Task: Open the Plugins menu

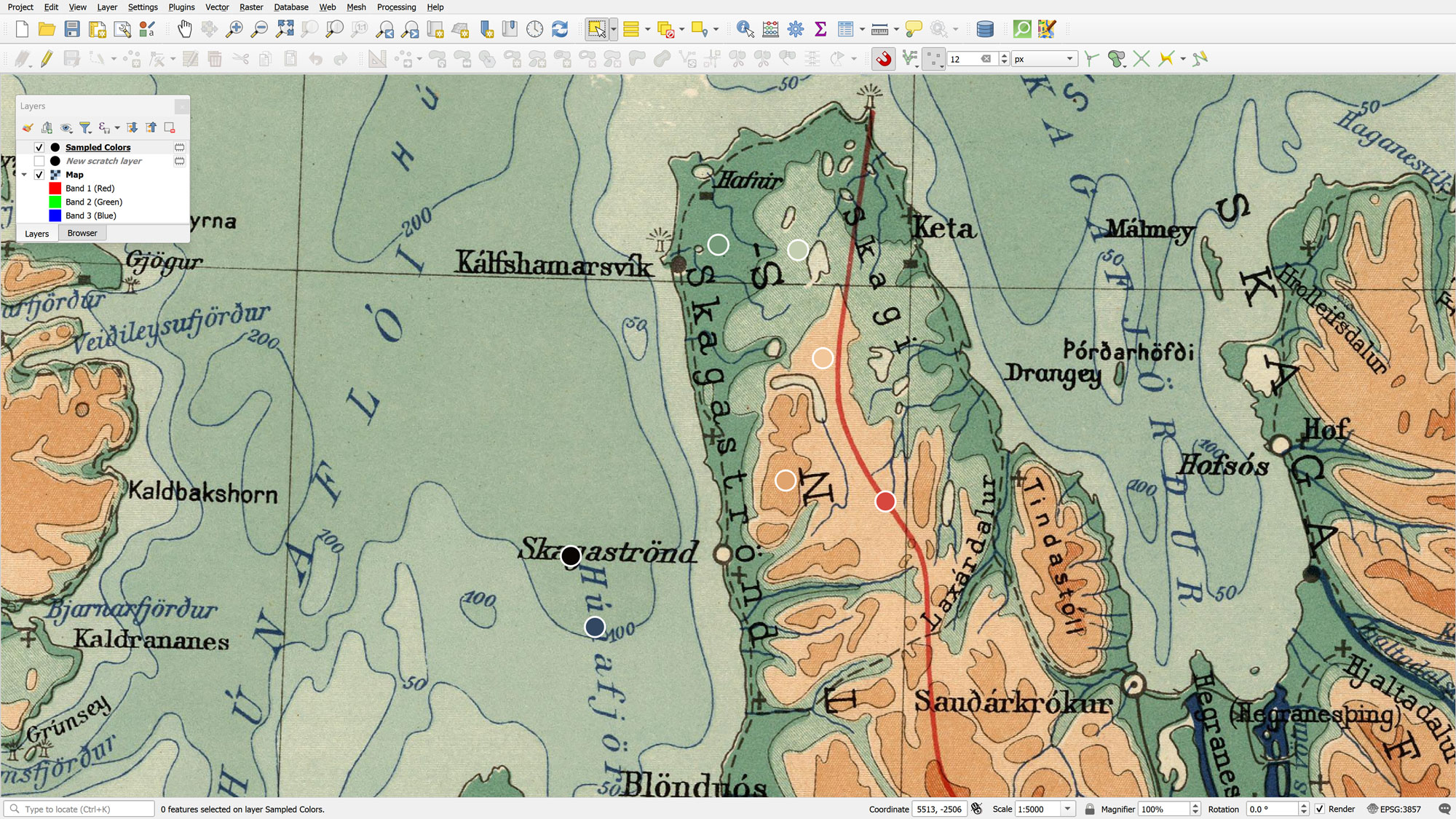Action: (181, 7)
